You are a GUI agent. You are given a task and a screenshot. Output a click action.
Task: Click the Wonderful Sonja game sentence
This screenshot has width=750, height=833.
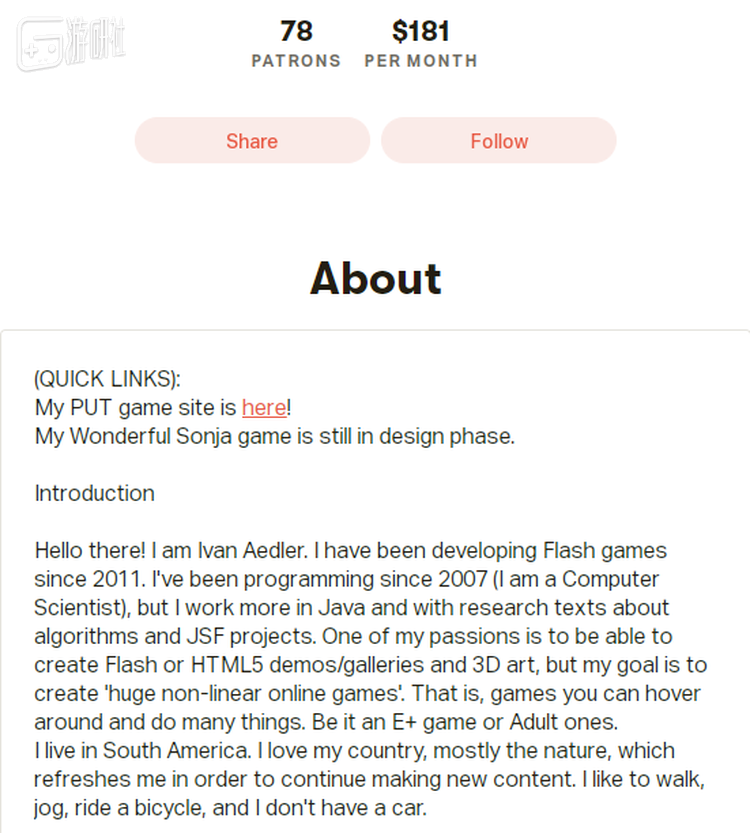coord(275,436)
